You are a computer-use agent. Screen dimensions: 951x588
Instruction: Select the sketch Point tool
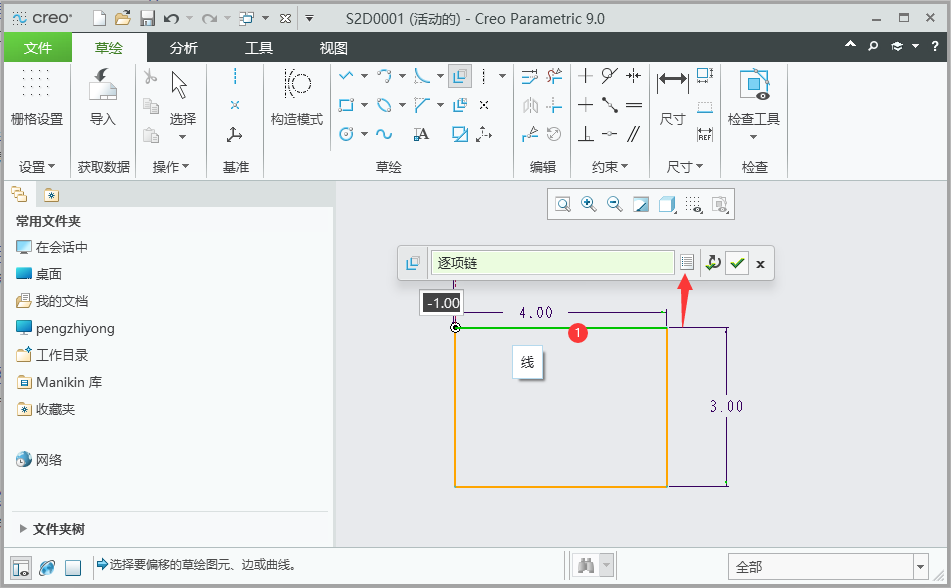[x=484, y=105]
